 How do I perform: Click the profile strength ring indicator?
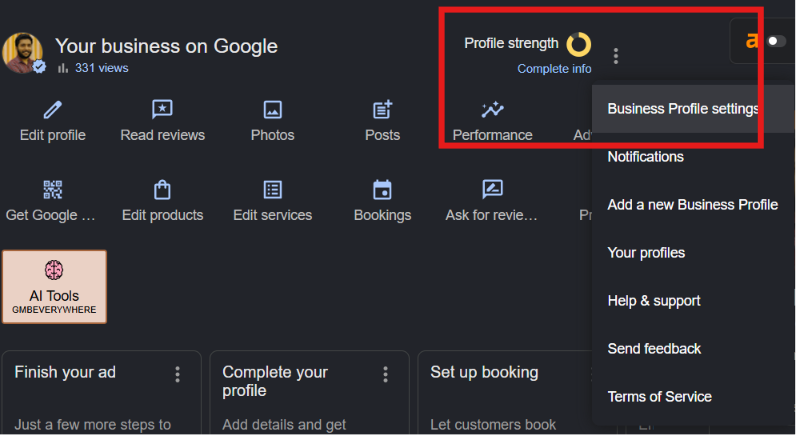click(x=579, y=44)
